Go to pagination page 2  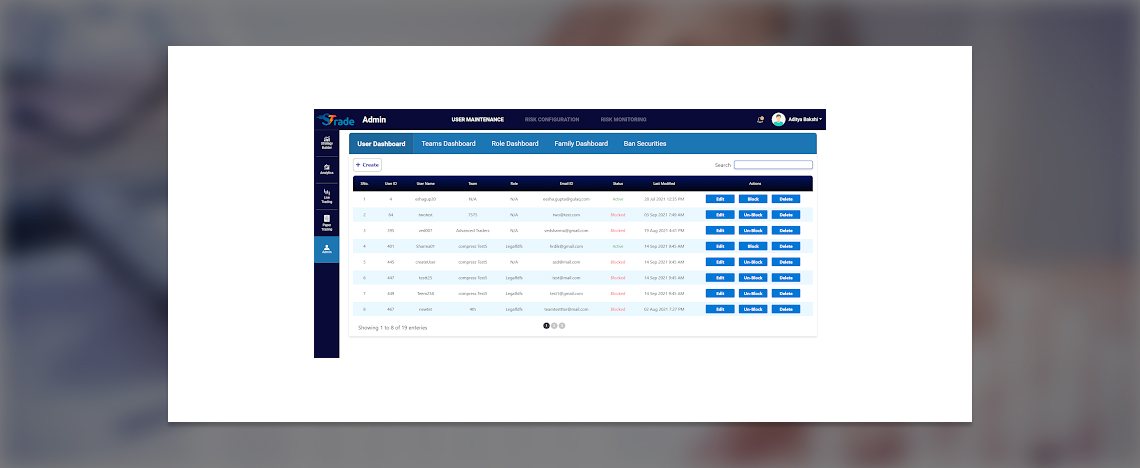(554, 326)
